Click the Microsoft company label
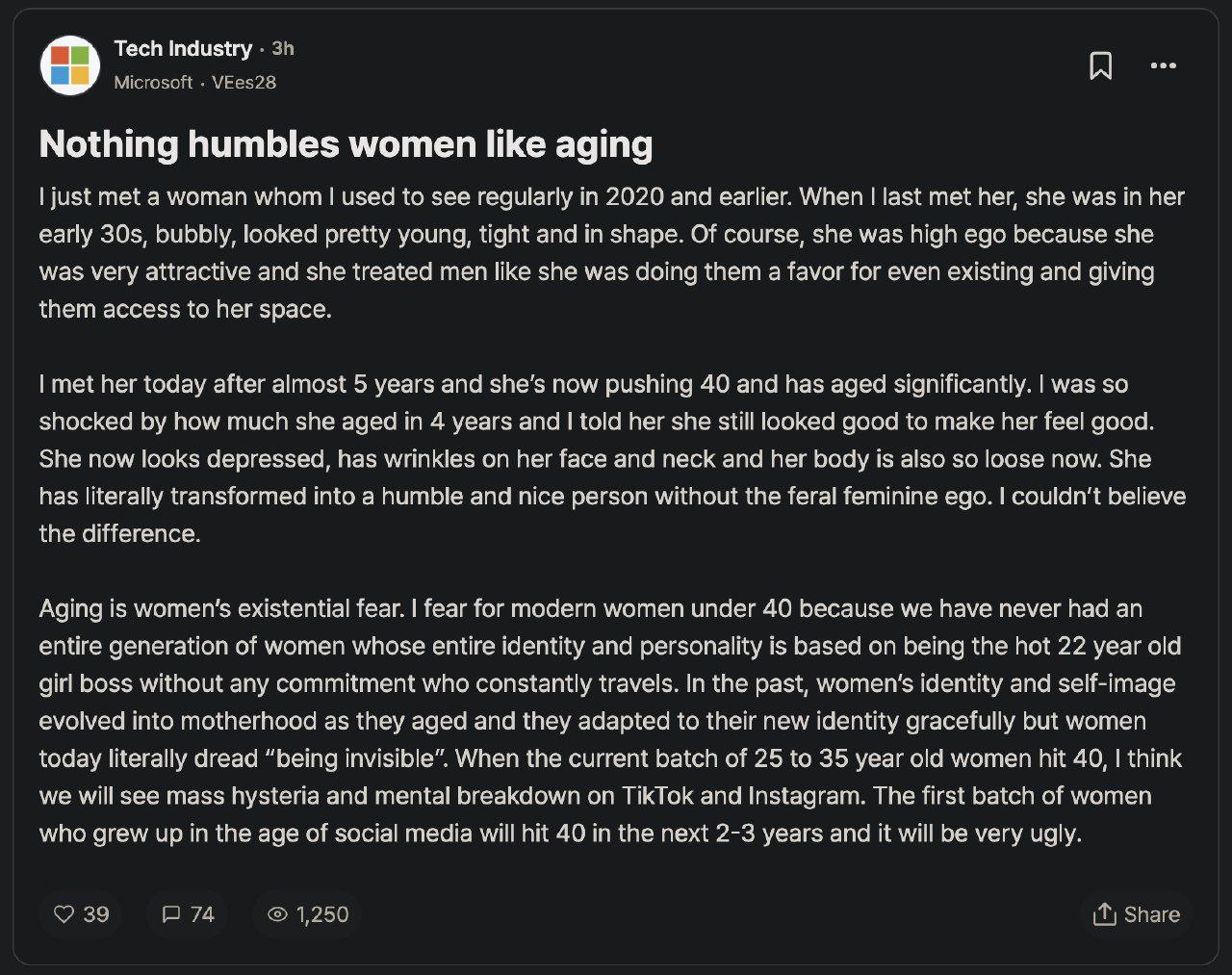 (x=153, y=83)
